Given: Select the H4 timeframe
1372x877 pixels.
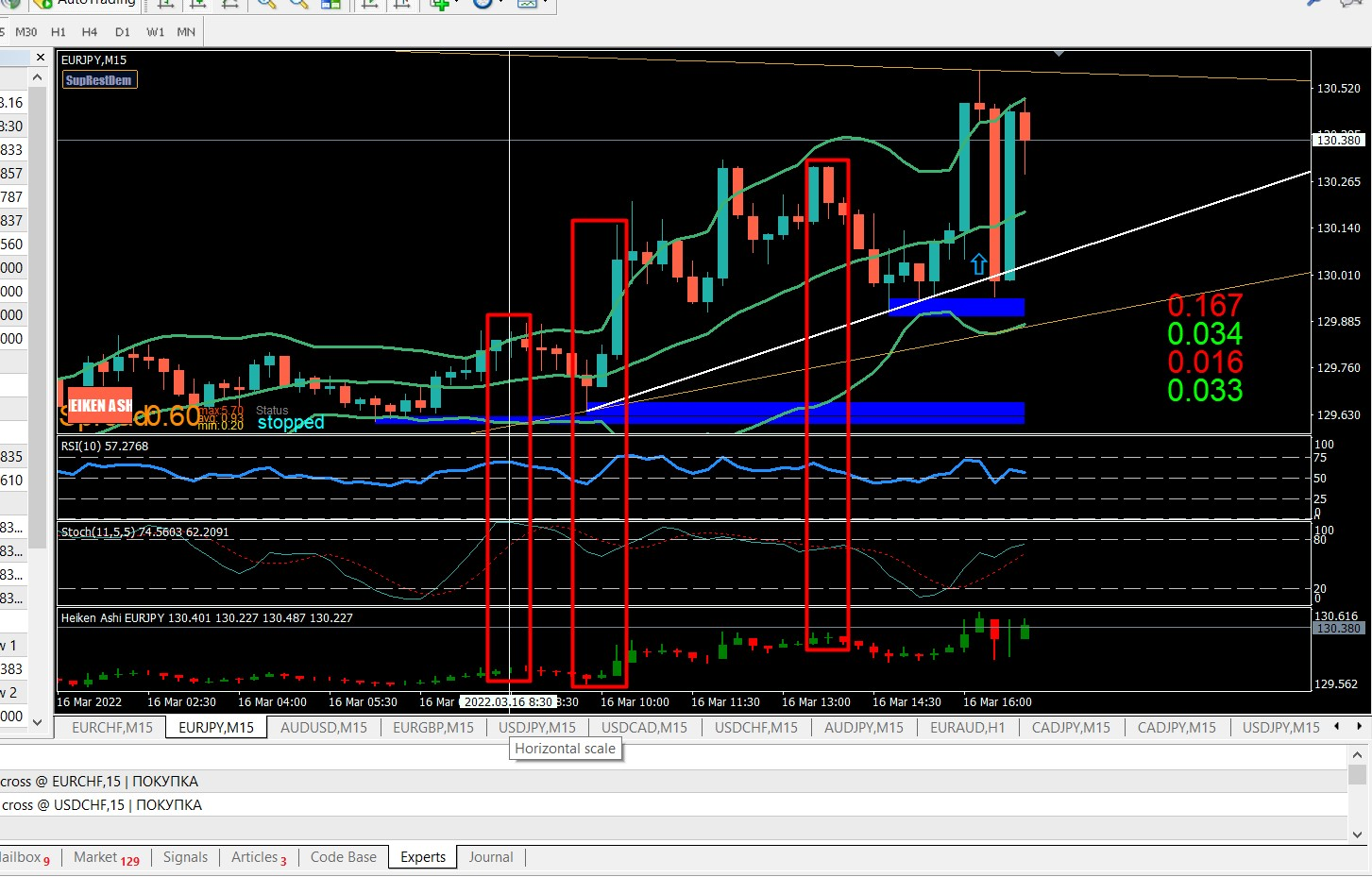Looking at the screenshot, I should [x=89, y=31].
